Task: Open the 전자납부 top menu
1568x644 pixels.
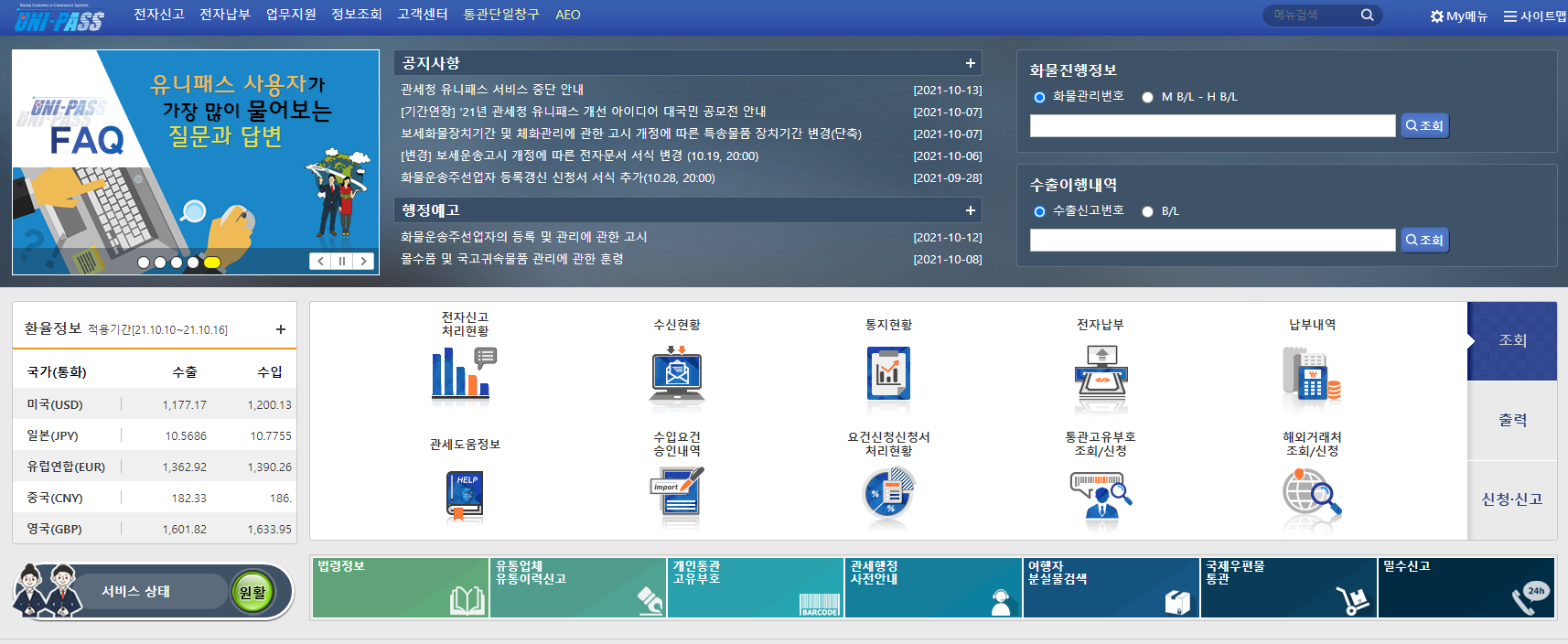Action: [x=225, y=15]
